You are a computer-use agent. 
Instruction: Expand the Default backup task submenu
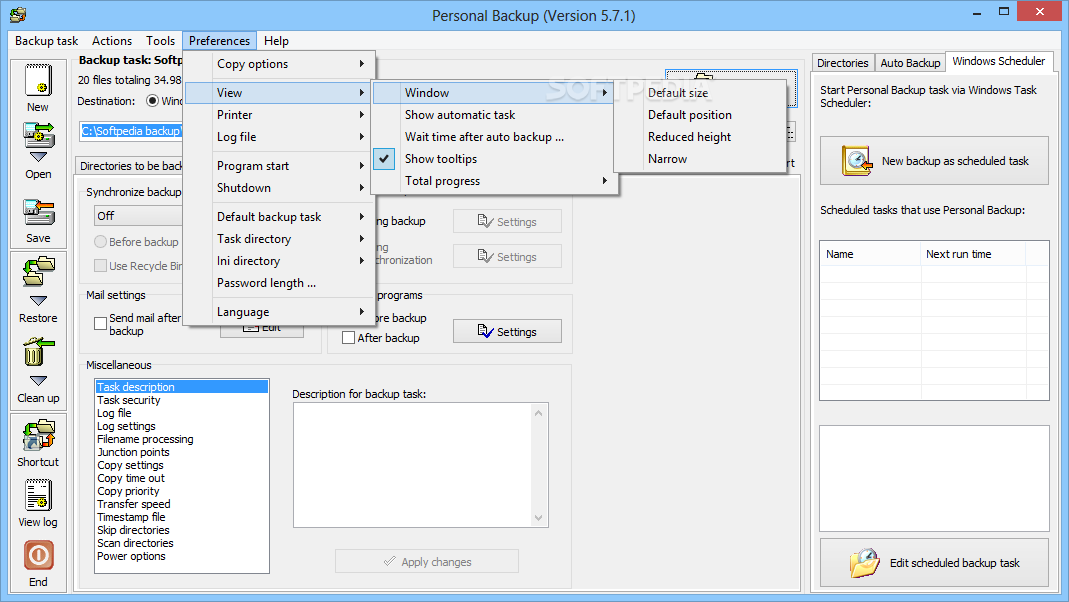coord(279,217)
